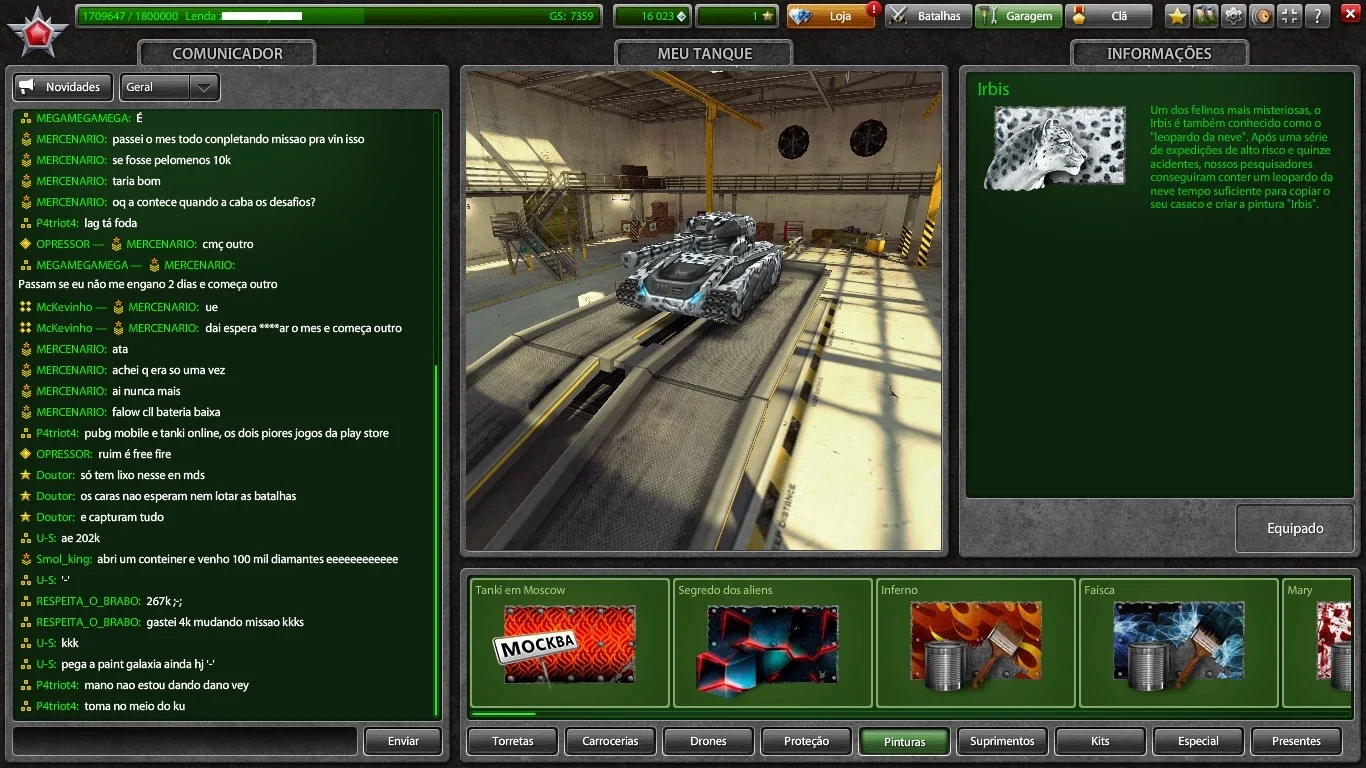Toggle fullscreen mode icon
This screenshot has height=768, width=1366.
(1290, 16)
